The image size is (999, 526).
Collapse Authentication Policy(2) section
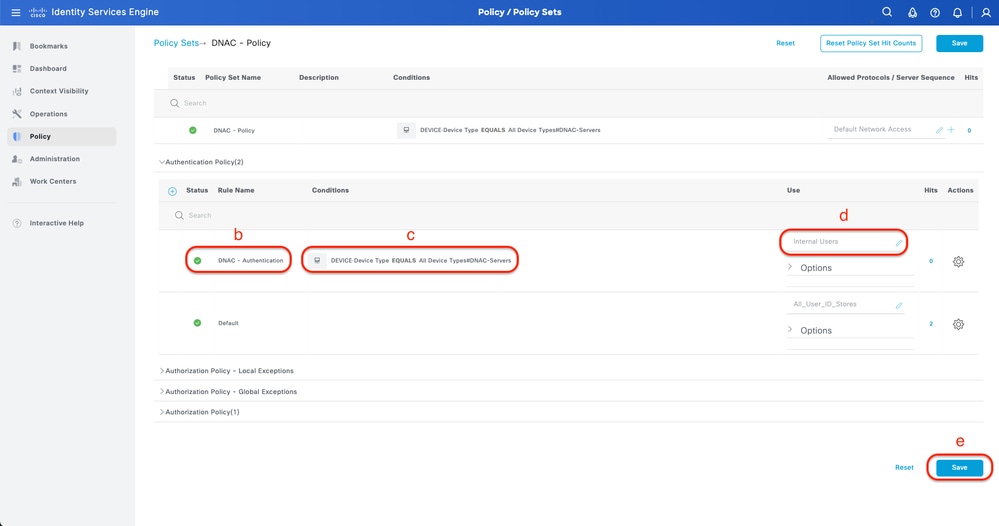pos(161,162)
